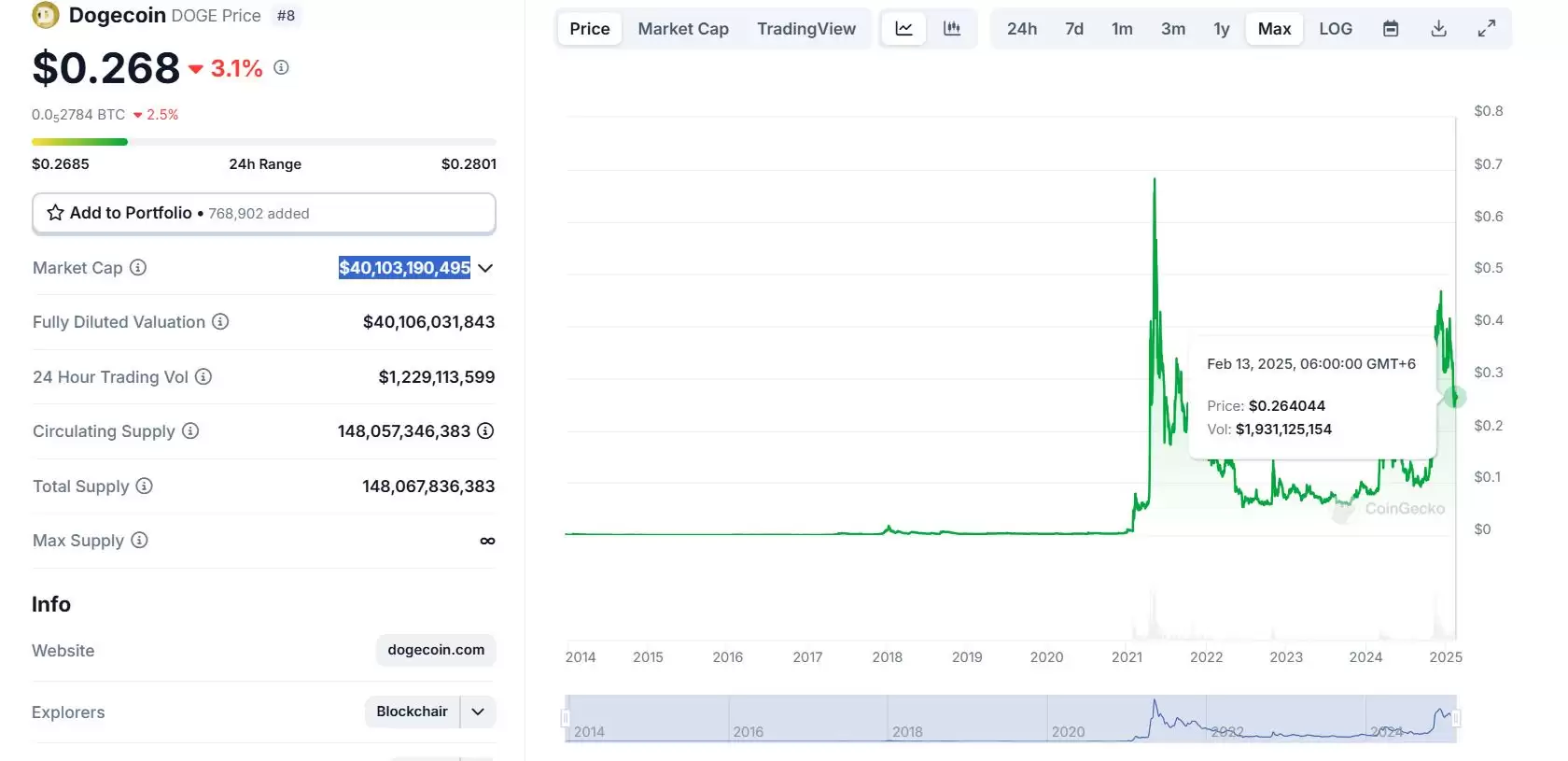Click info icon beside 3.1% change
Screen dimensions: 1568x761
point(281,68)
